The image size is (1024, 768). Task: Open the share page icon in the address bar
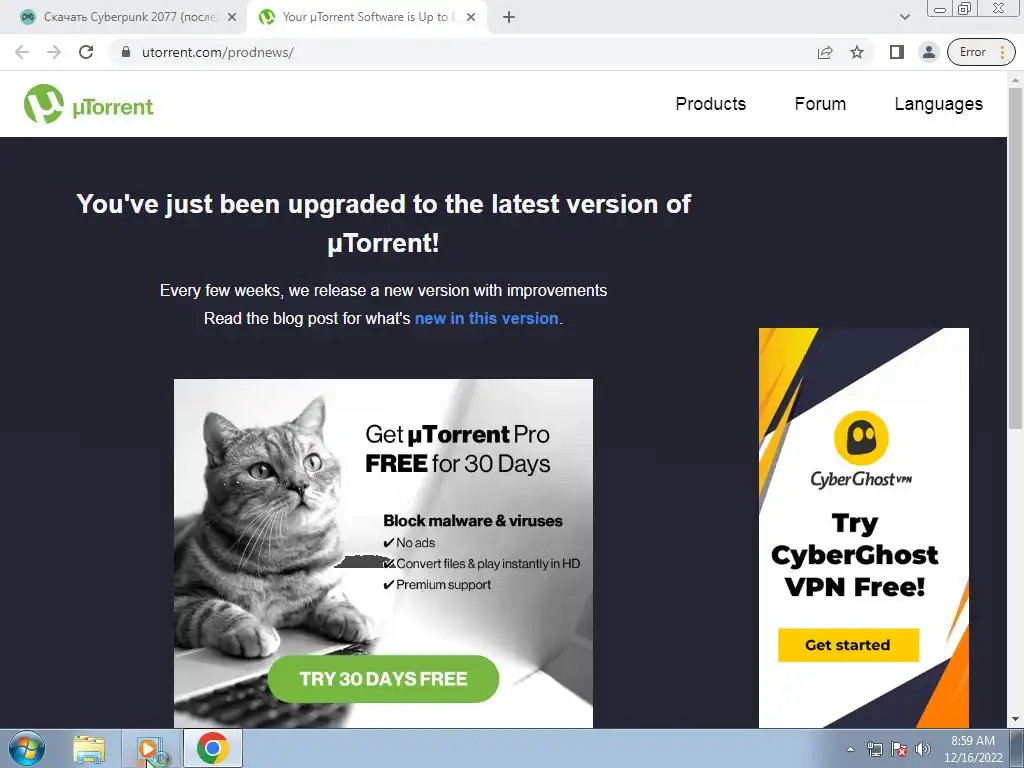point(825,52)
